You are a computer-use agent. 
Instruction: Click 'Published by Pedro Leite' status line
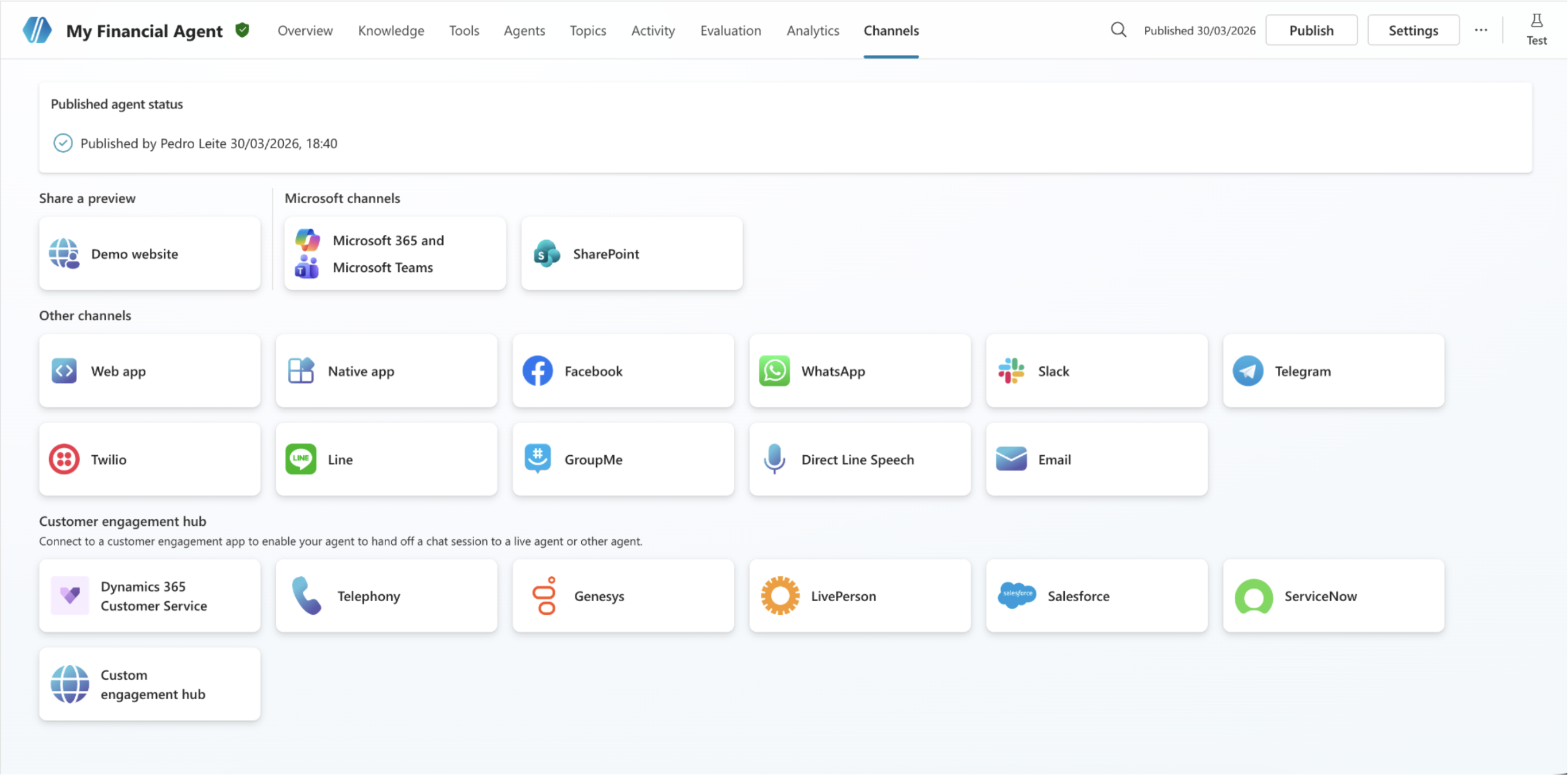coord(209,143)
